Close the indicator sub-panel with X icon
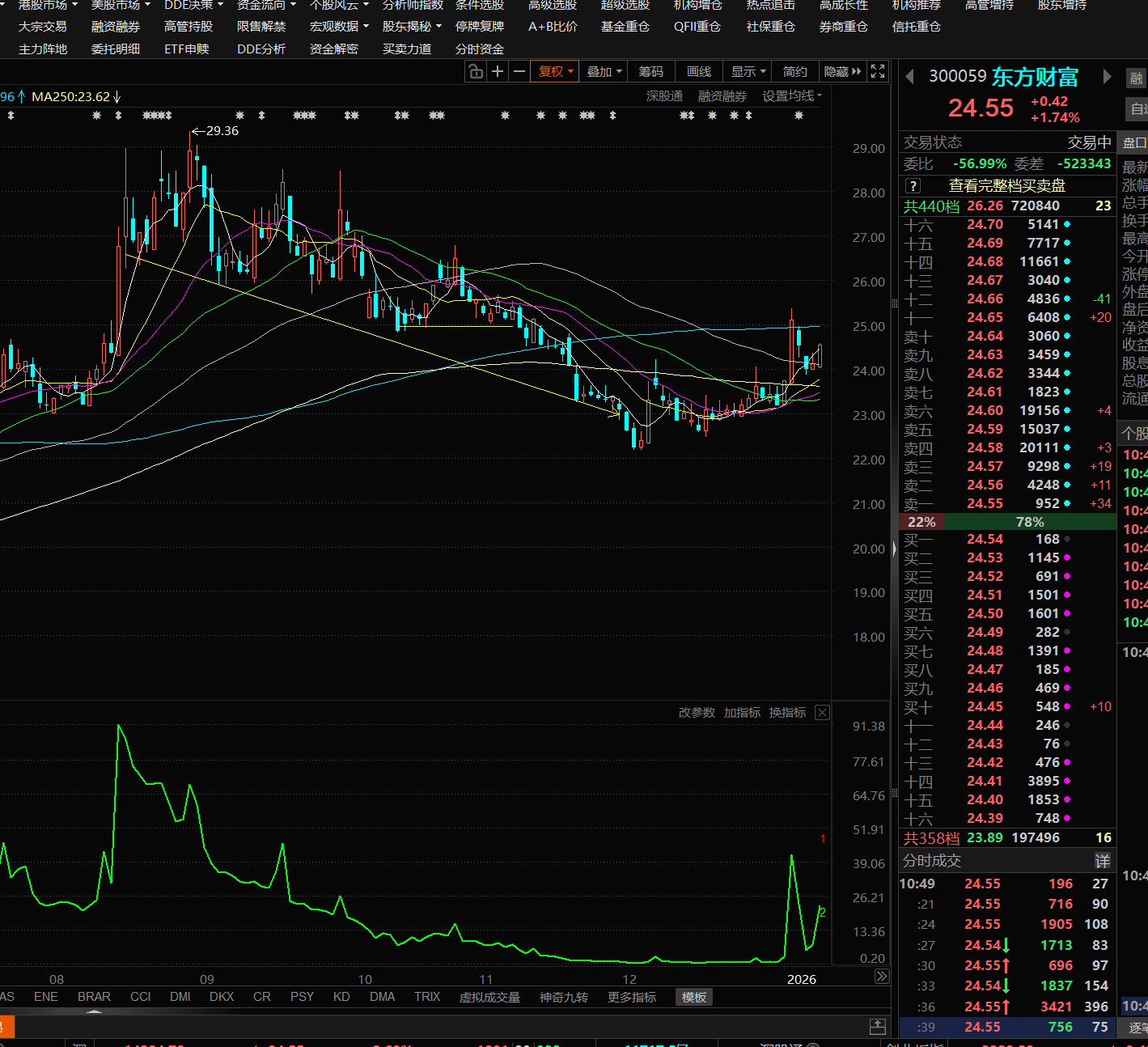Image resolution: width=1148 pixels, height=1047 pixels. point(822,712)
